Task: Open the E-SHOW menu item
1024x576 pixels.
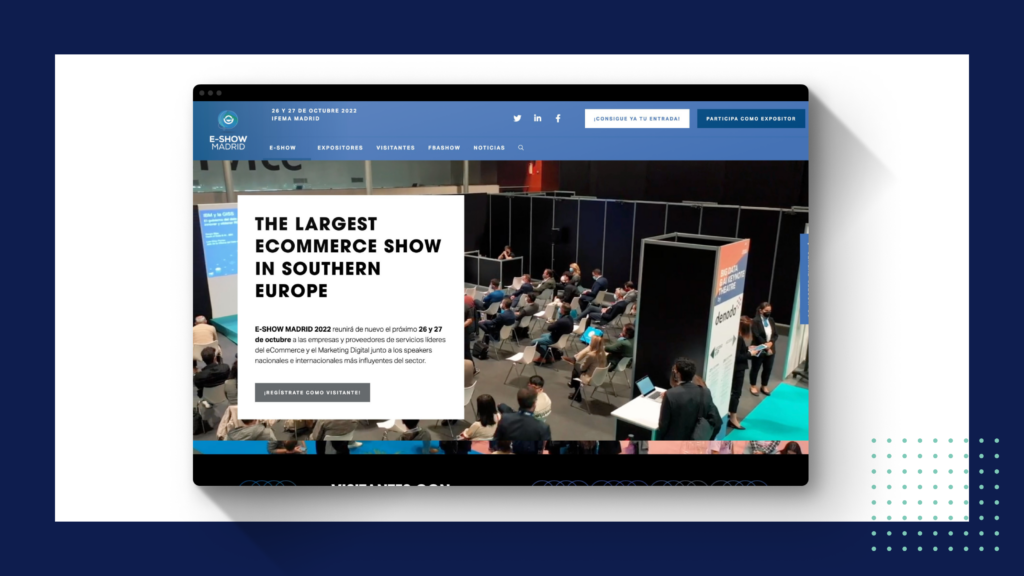Action: 283,148
